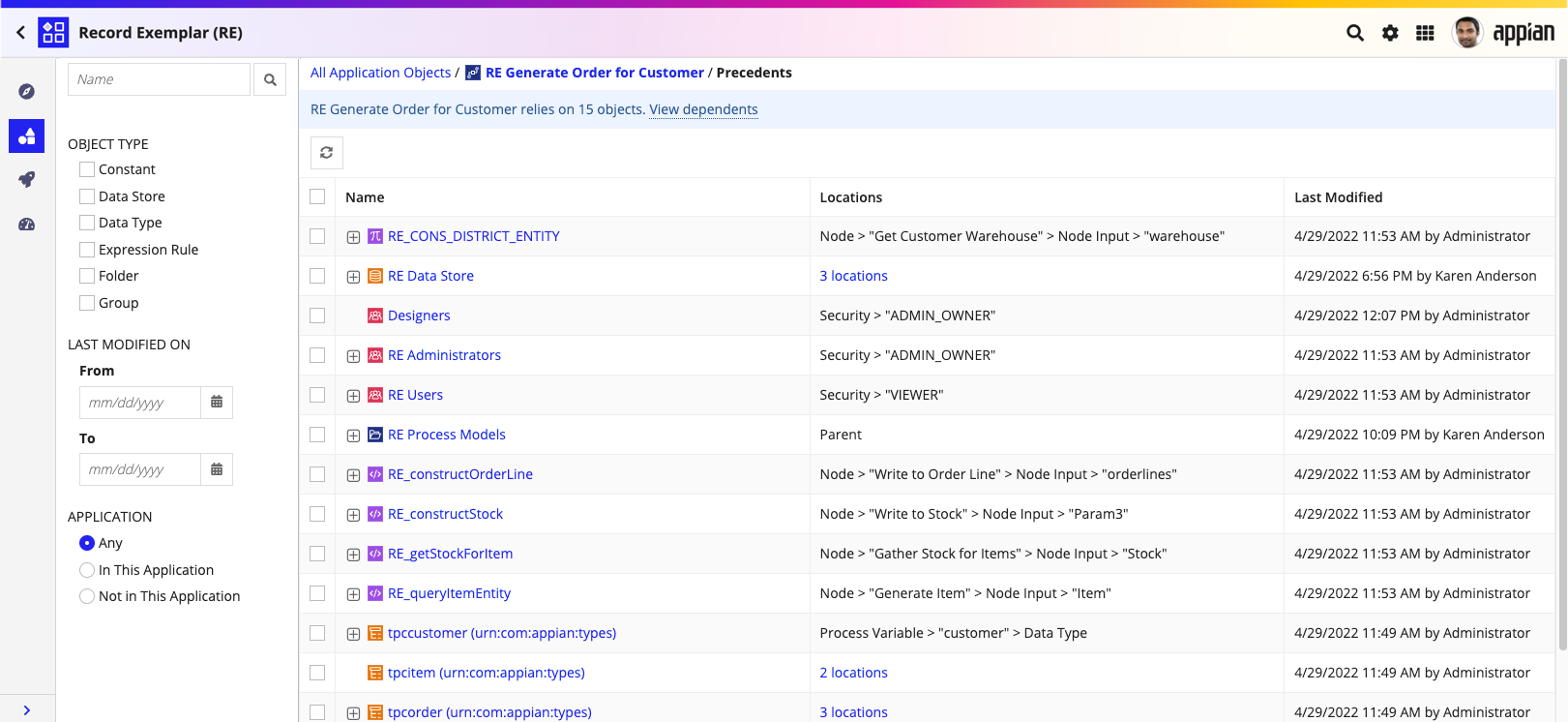The height and width of the screenshot is (722, 1568).
Task: Open the apps grid navigation menu
Action: (1425, 33)
